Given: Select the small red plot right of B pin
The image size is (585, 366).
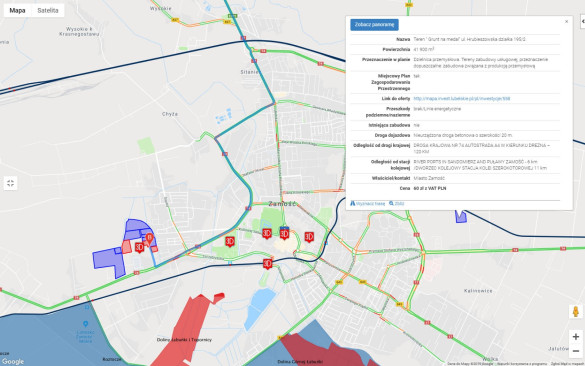Looking at the screenshot, I should 154,249.
